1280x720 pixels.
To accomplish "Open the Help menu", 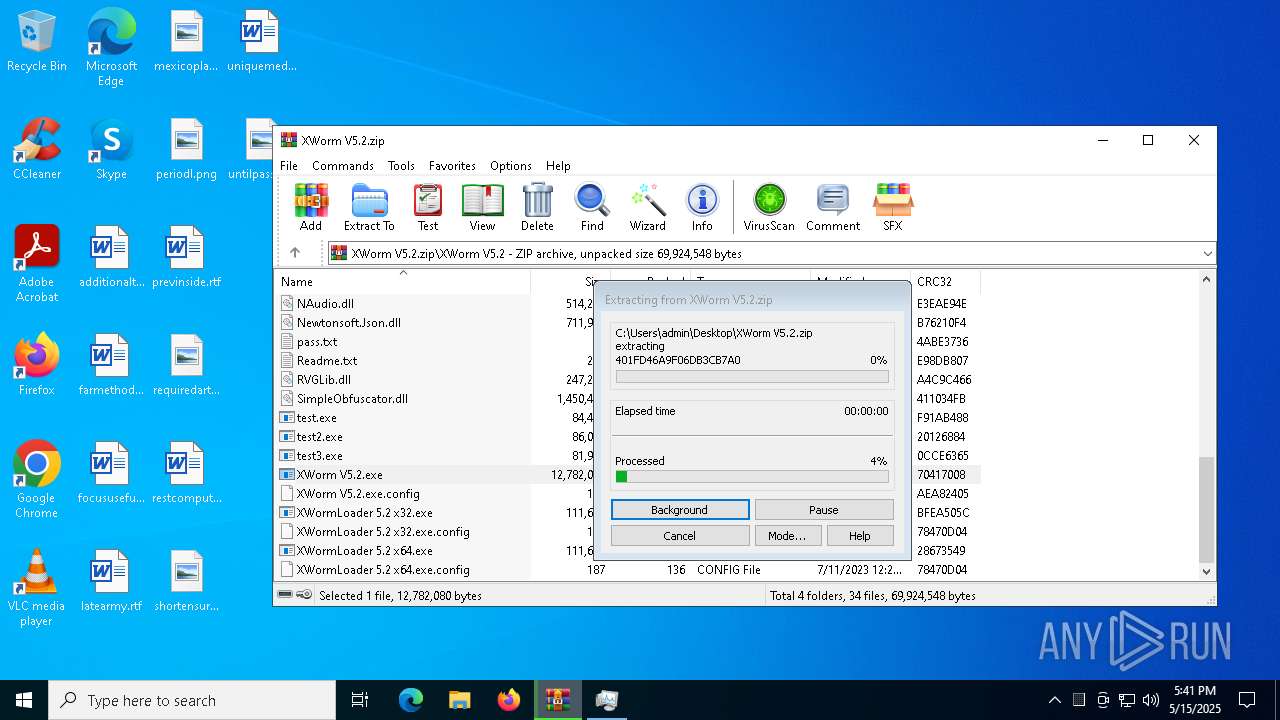I will [x=558, y=166].
